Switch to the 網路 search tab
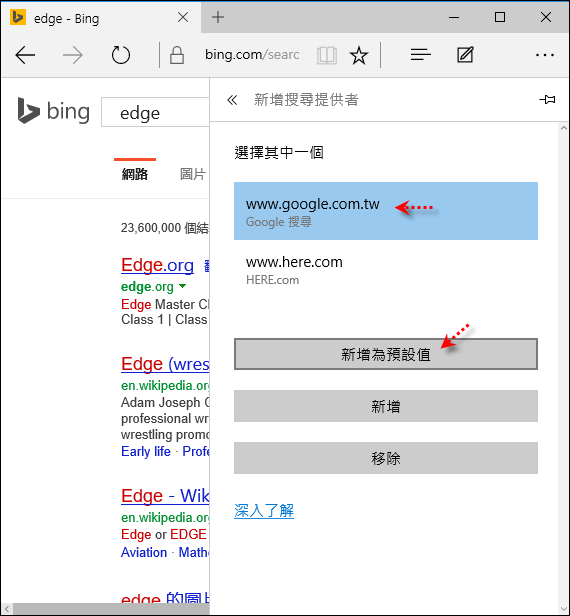 tap(135, 174)
